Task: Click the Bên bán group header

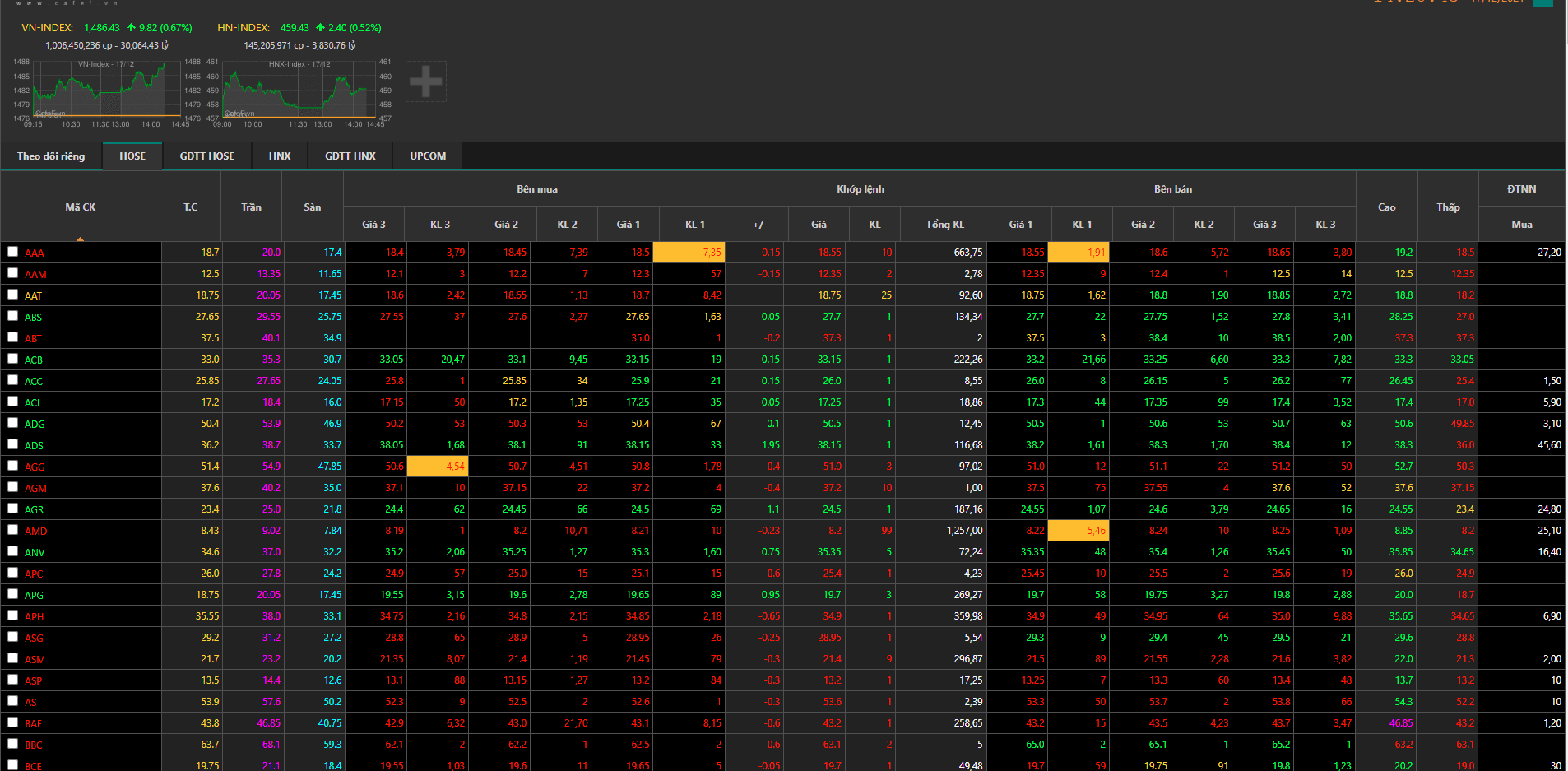Action: click(x=1173, y=189)
